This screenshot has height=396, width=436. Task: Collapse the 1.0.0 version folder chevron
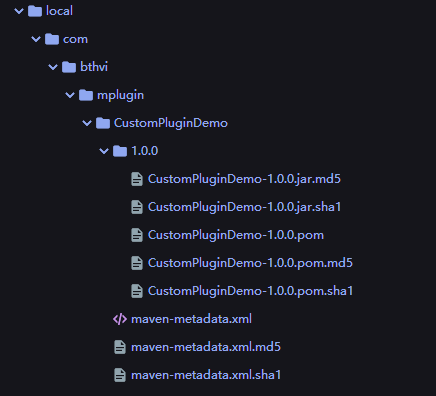click(x=104, y=151)
